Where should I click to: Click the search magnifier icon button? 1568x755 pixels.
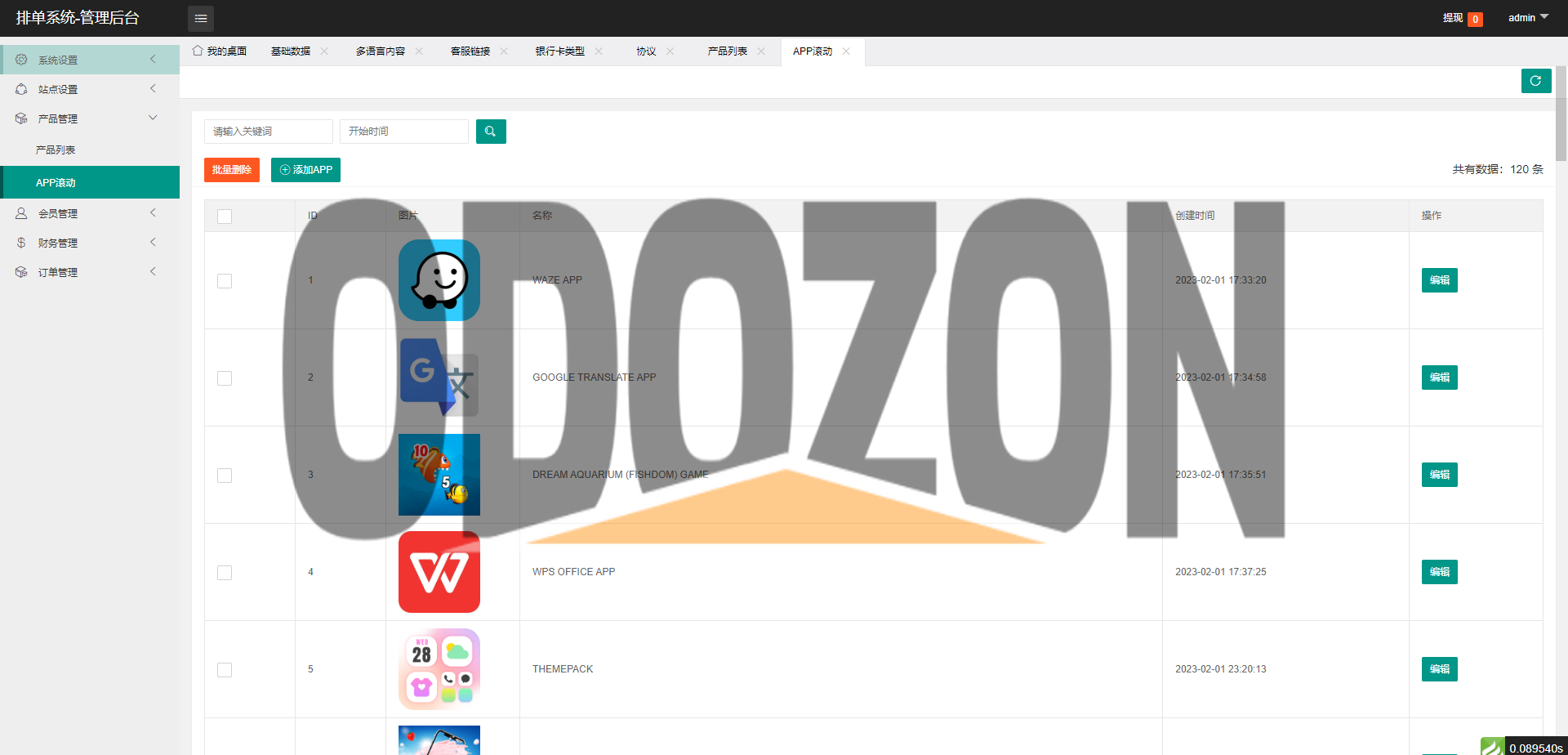[491, 132]
